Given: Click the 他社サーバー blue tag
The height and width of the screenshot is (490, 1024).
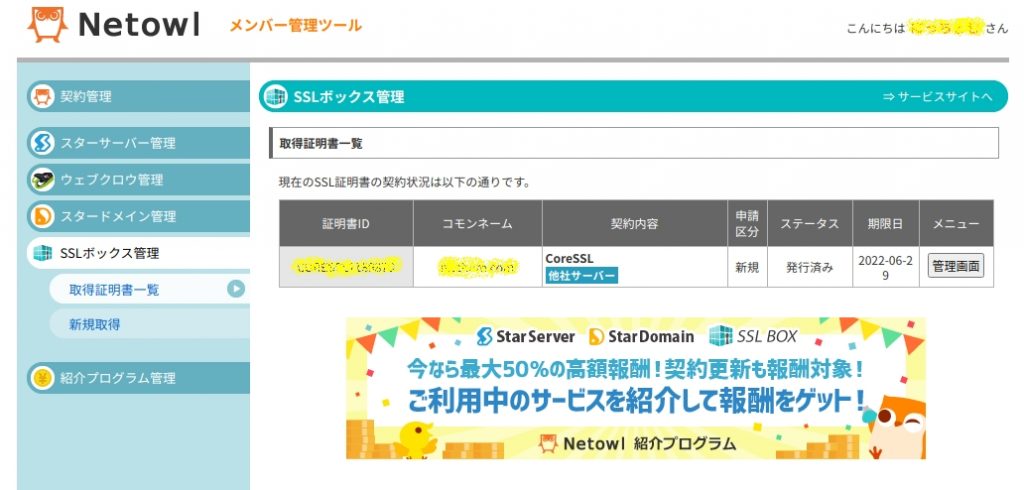Looking at the screenshot, I should (x=582, y=276).
